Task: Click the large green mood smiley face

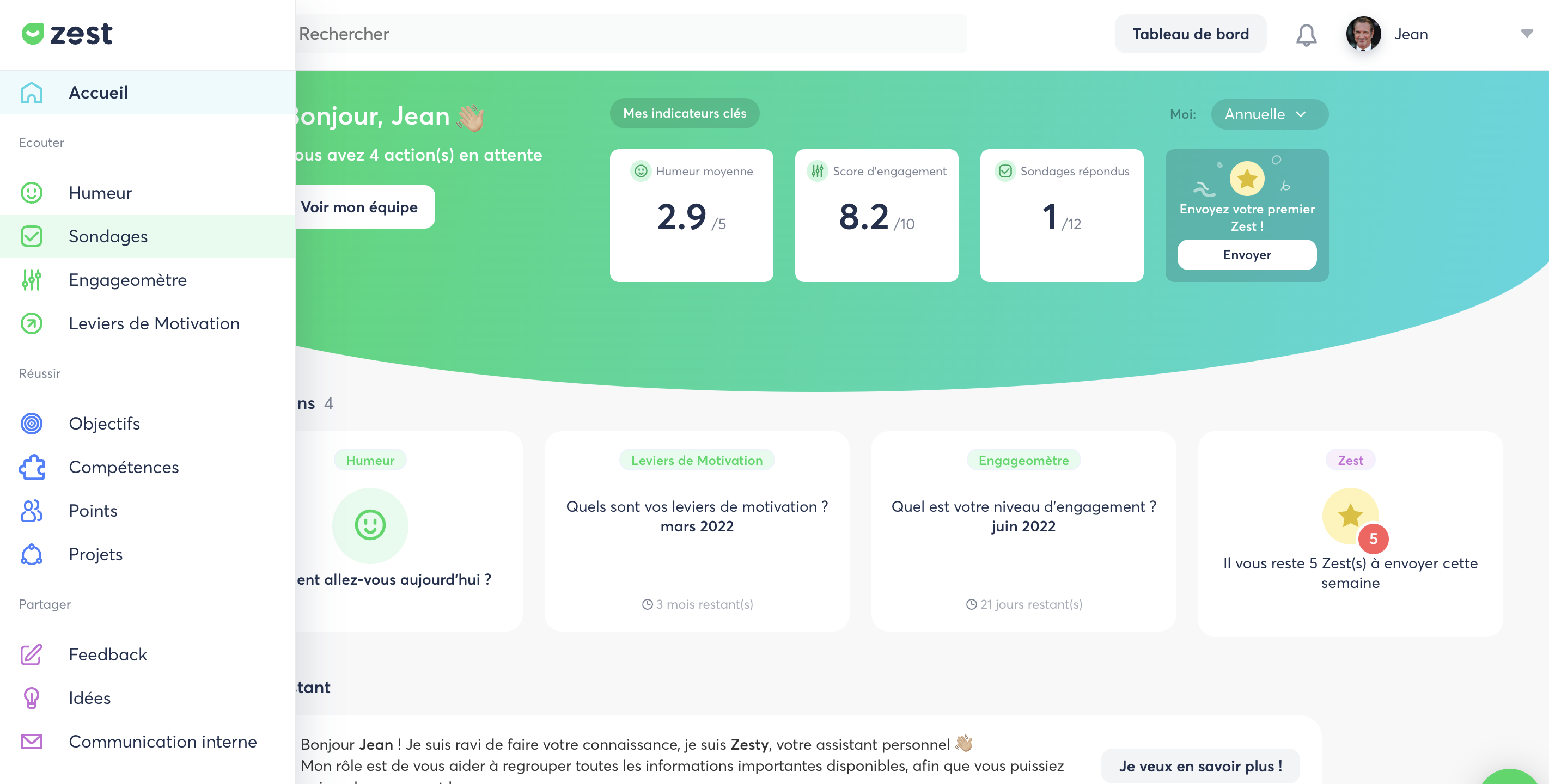Action: (370, 525)
